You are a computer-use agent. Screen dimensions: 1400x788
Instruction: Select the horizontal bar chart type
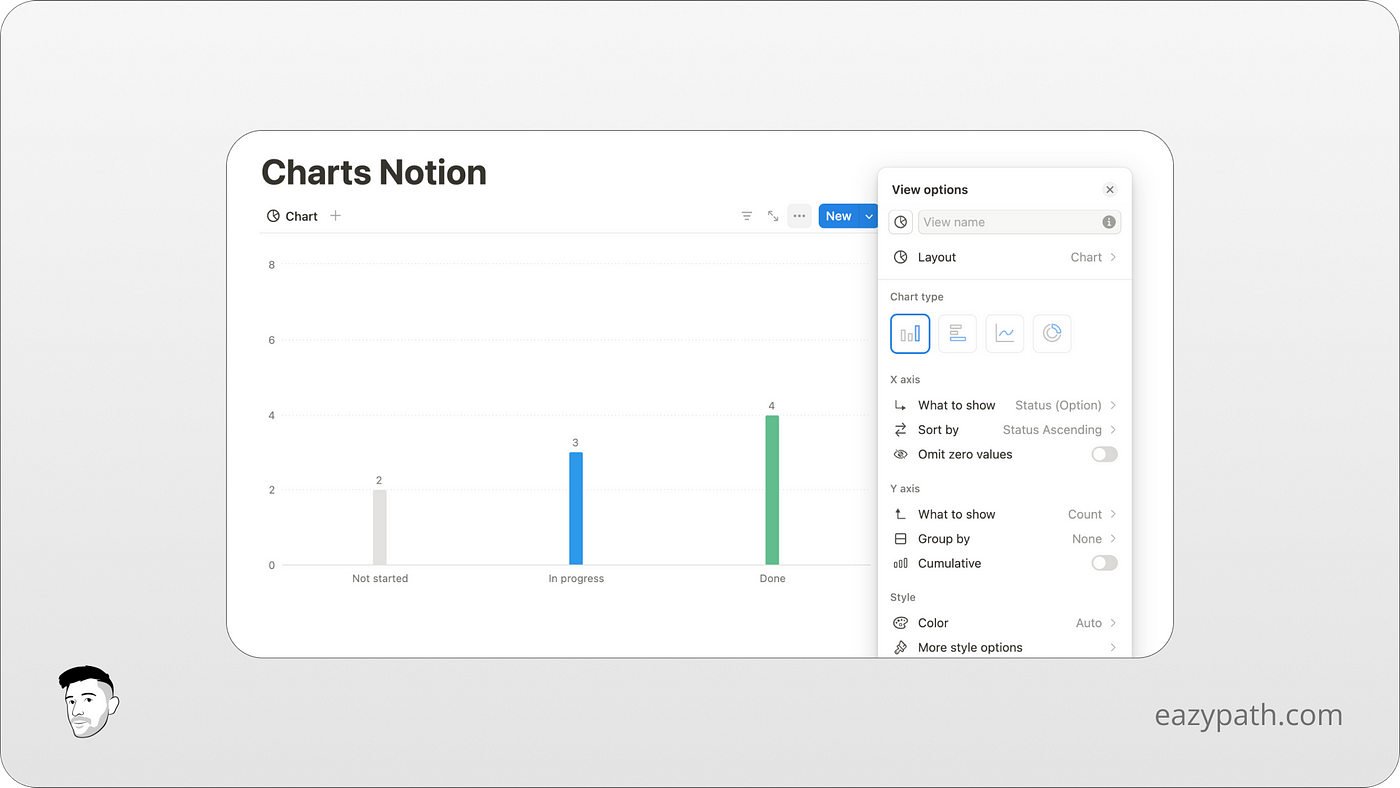coord(957,333)
